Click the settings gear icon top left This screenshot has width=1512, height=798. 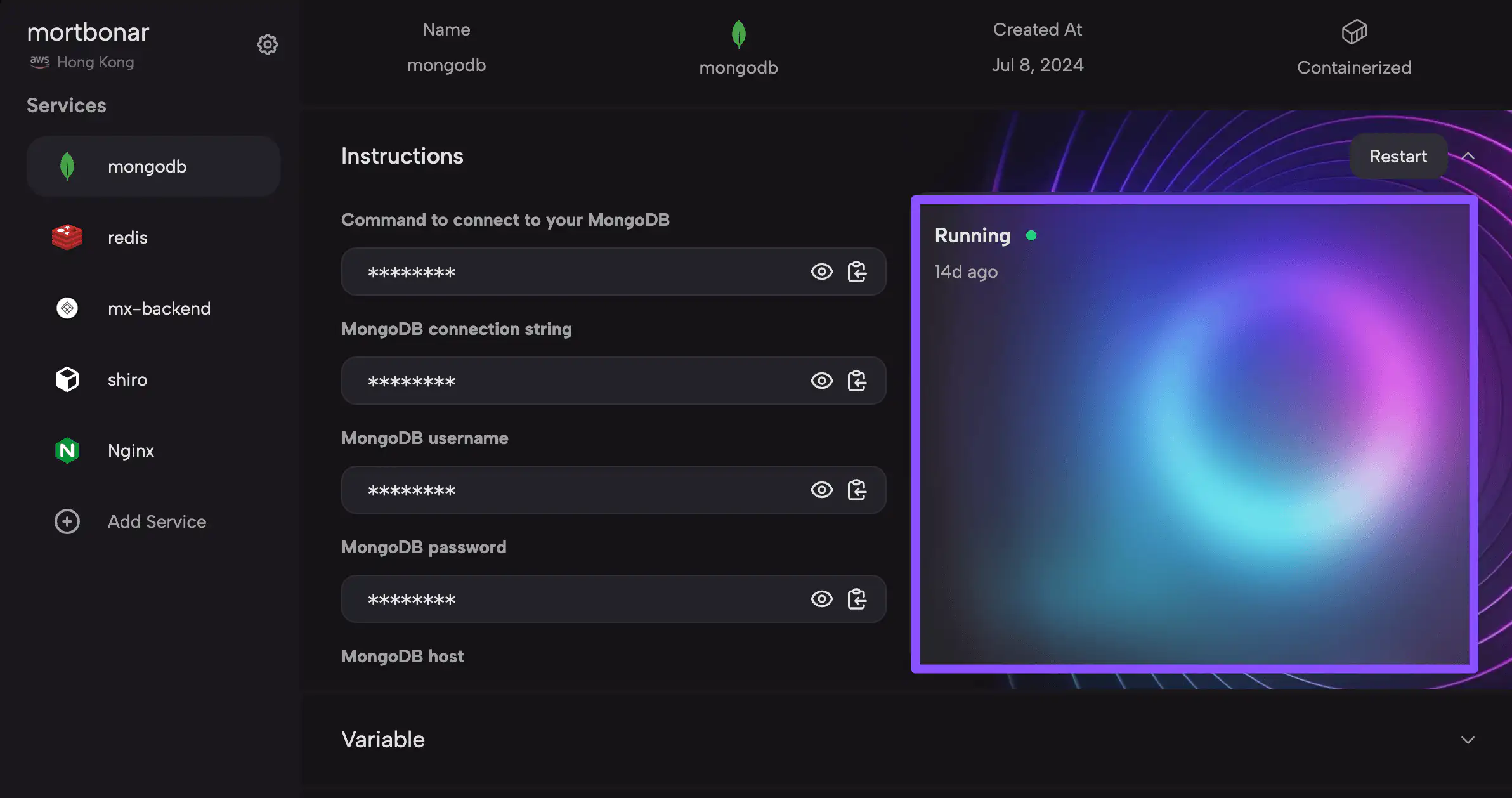[x=266, y=44]
